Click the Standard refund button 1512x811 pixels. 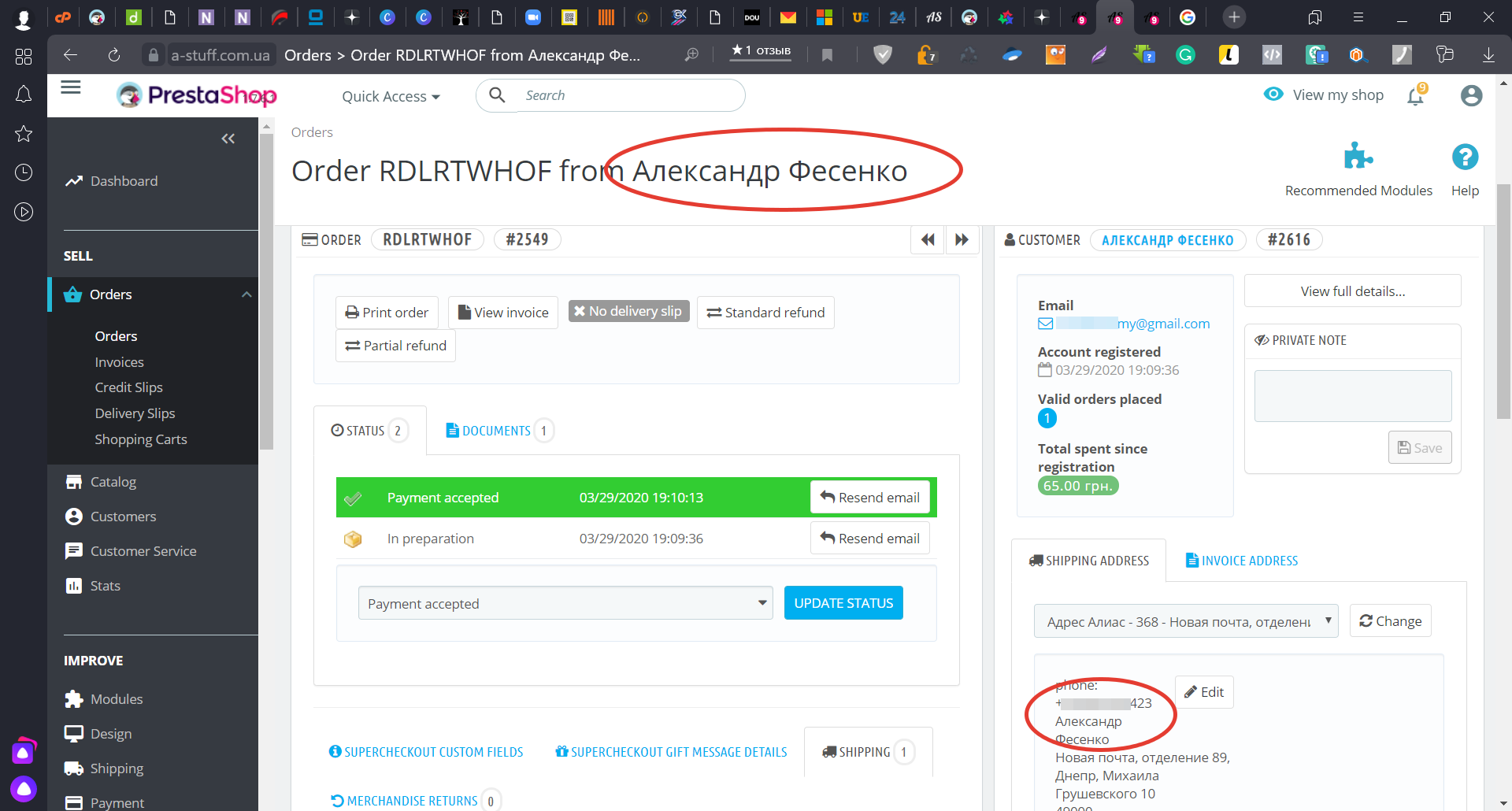(765, 313)
